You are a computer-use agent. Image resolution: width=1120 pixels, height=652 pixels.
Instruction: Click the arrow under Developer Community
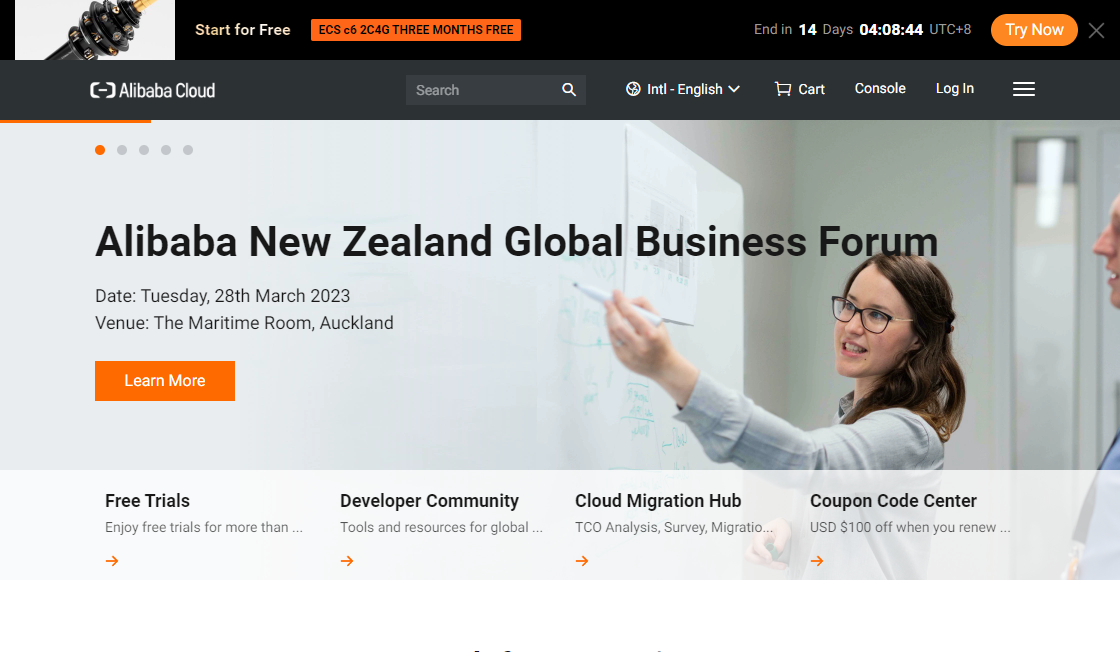(347, 561)
